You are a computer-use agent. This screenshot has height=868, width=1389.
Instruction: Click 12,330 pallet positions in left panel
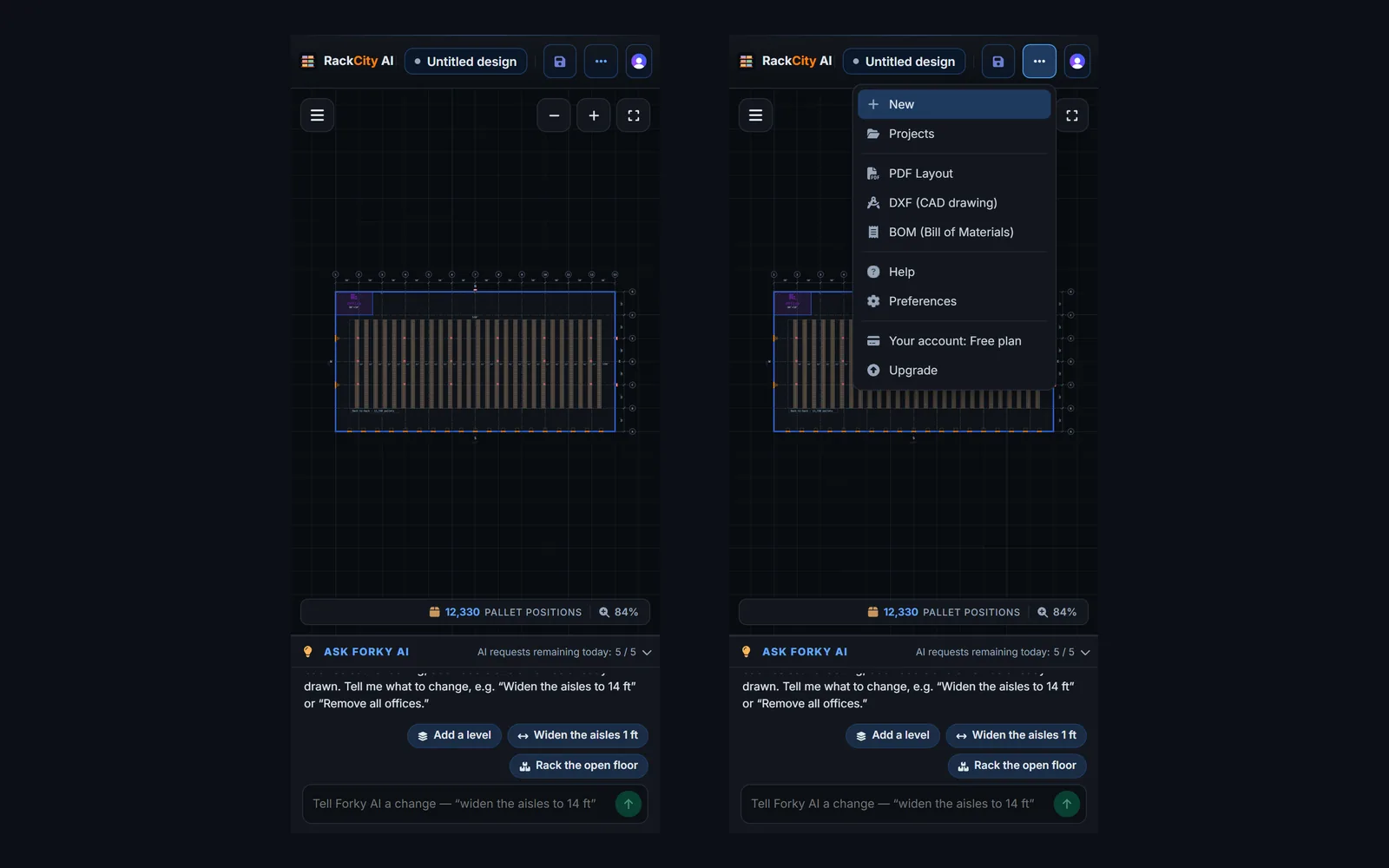[x=505, y=612]
